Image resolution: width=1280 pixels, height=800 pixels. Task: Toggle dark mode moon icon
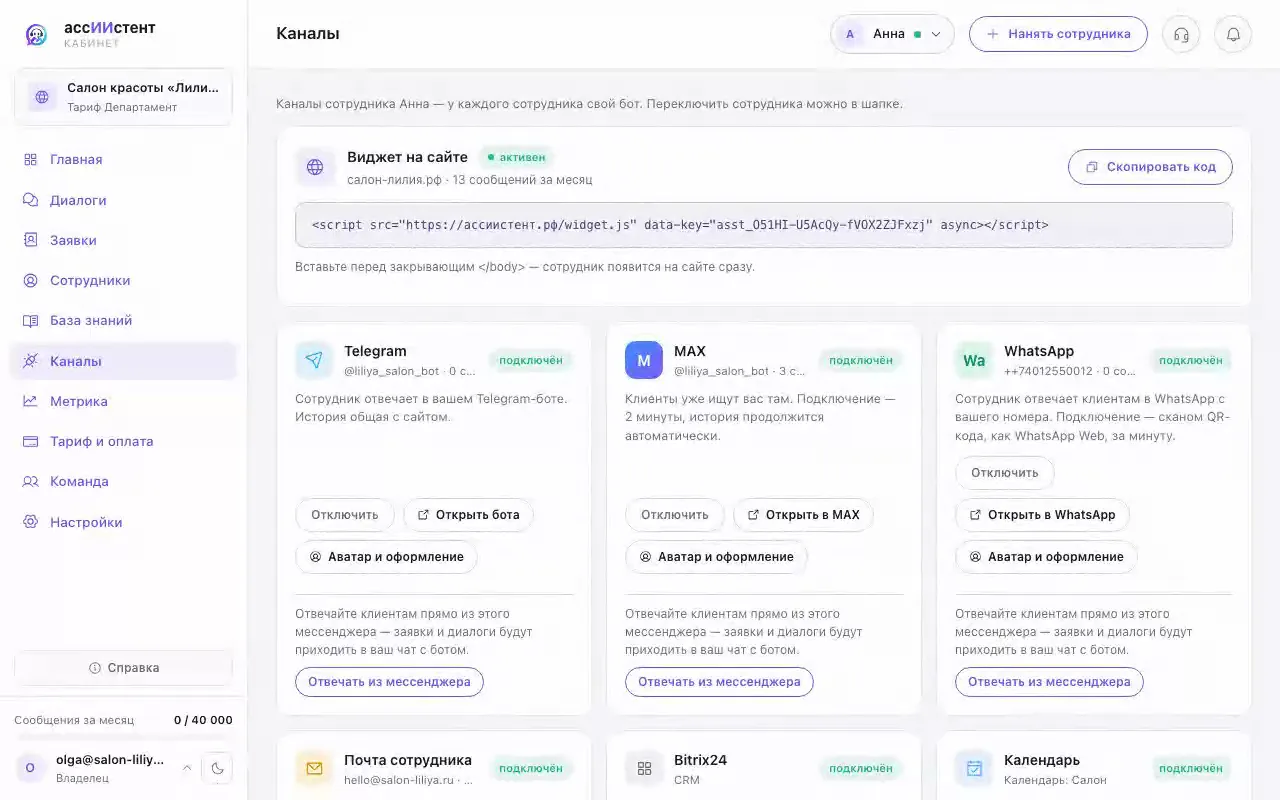[x=217, y=768]
